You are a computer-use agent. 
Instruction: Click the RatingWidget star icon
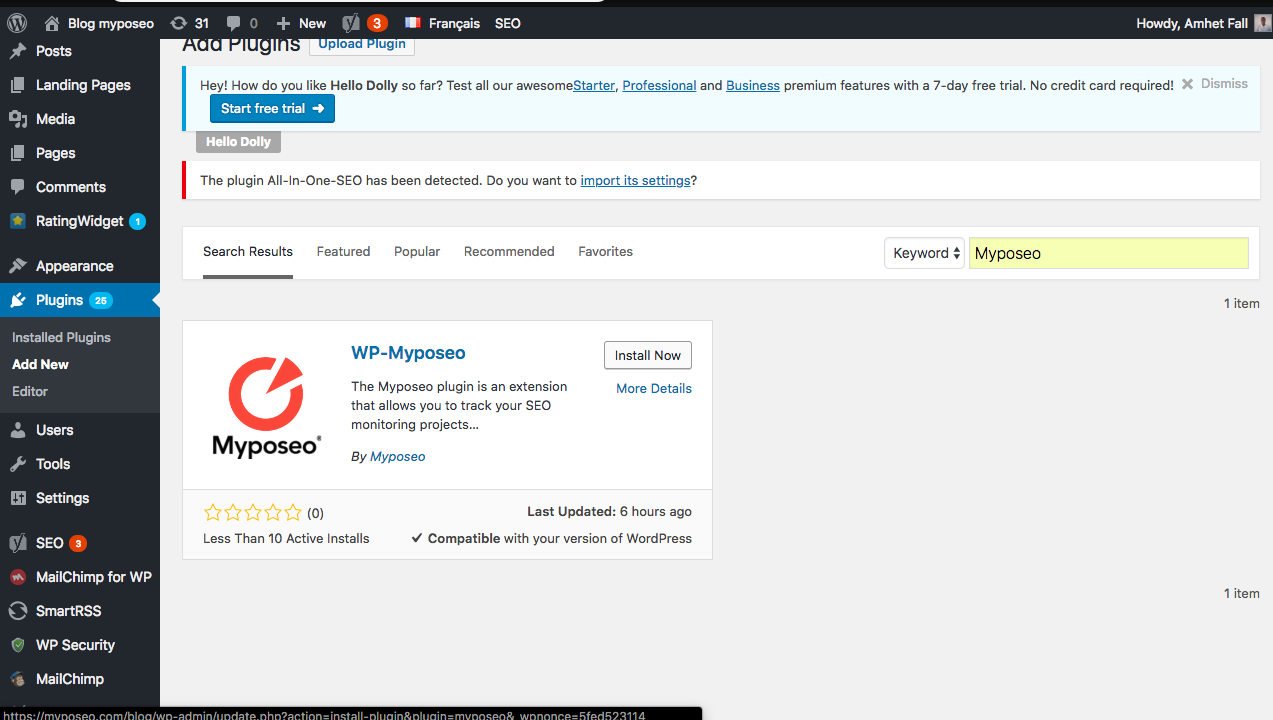(18, 221)
